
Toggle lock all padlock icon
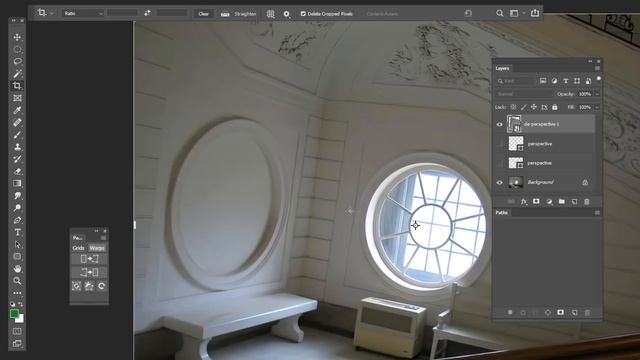coord(555,107)
